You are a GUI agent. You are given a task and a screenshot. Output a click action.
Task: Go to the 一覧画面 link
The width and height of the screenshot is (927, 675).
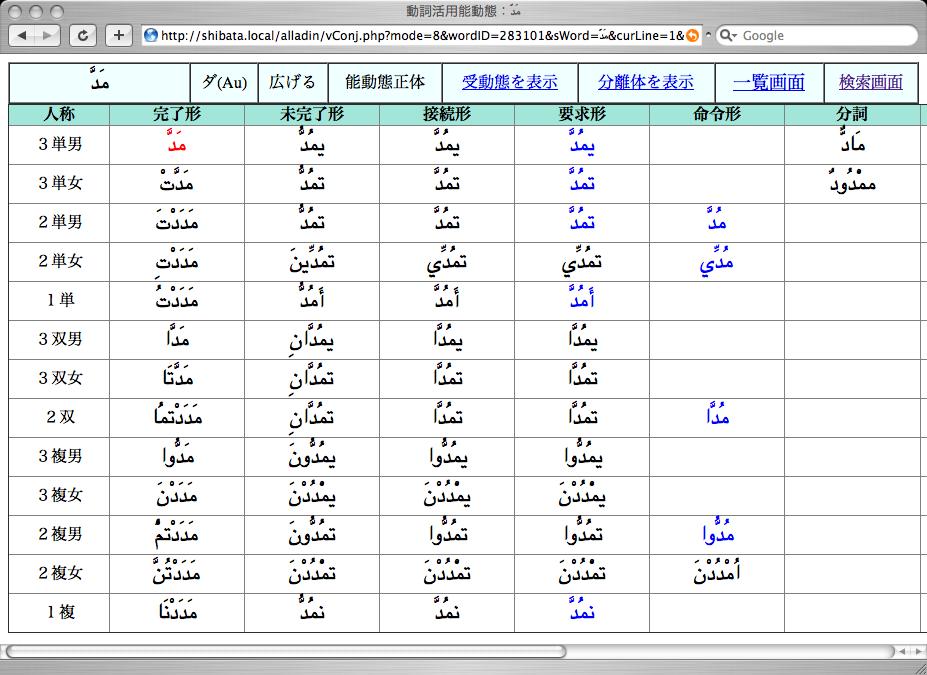click(769, 82)
